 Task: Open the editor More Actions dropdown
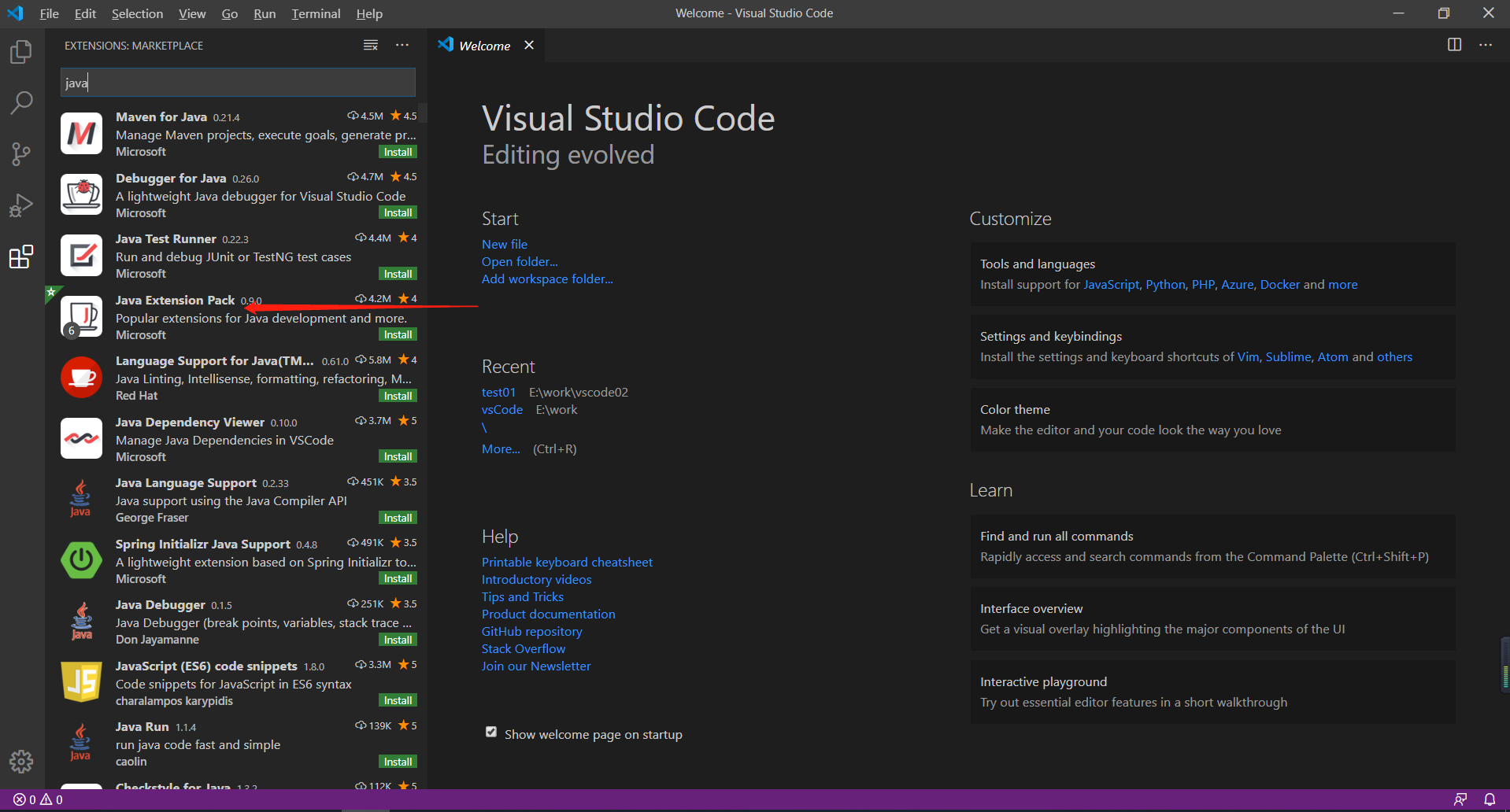pyautogui.click(x=1486, y=45)
